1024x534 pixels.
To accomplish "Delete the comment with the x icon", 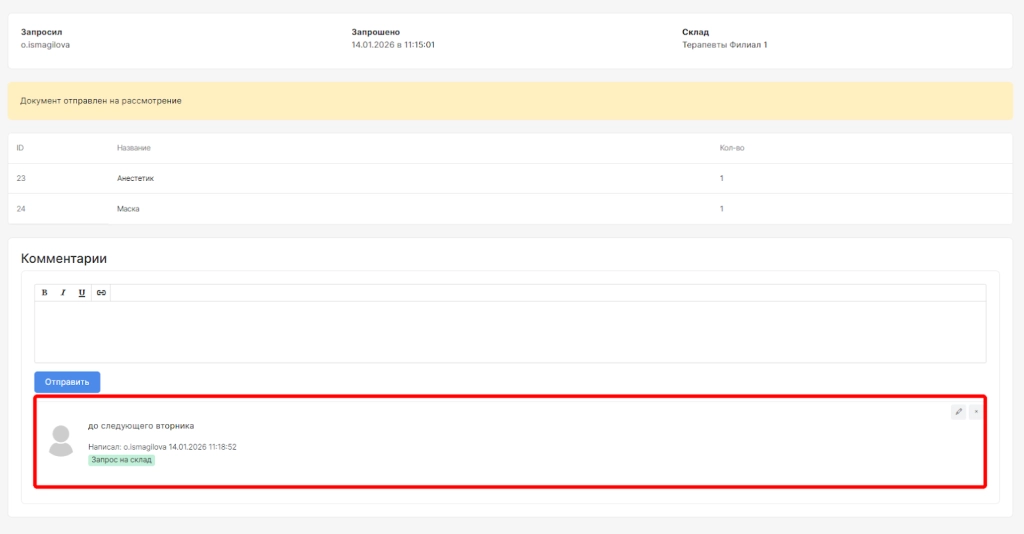I will [x=976, y=411].
